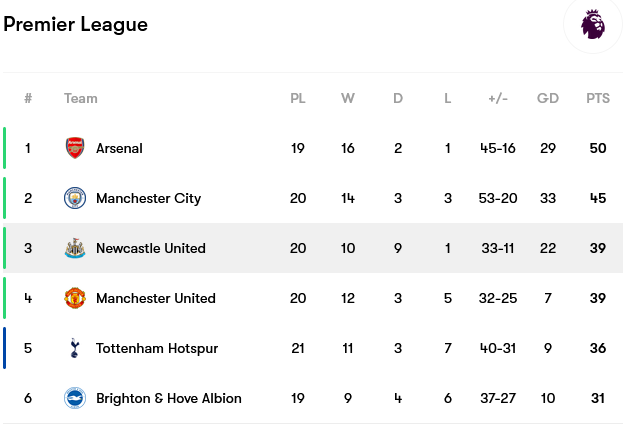Click the Manchester United club crest
Image resolution: width=623 pixels, height=424 pixels.
coord(75,298)
